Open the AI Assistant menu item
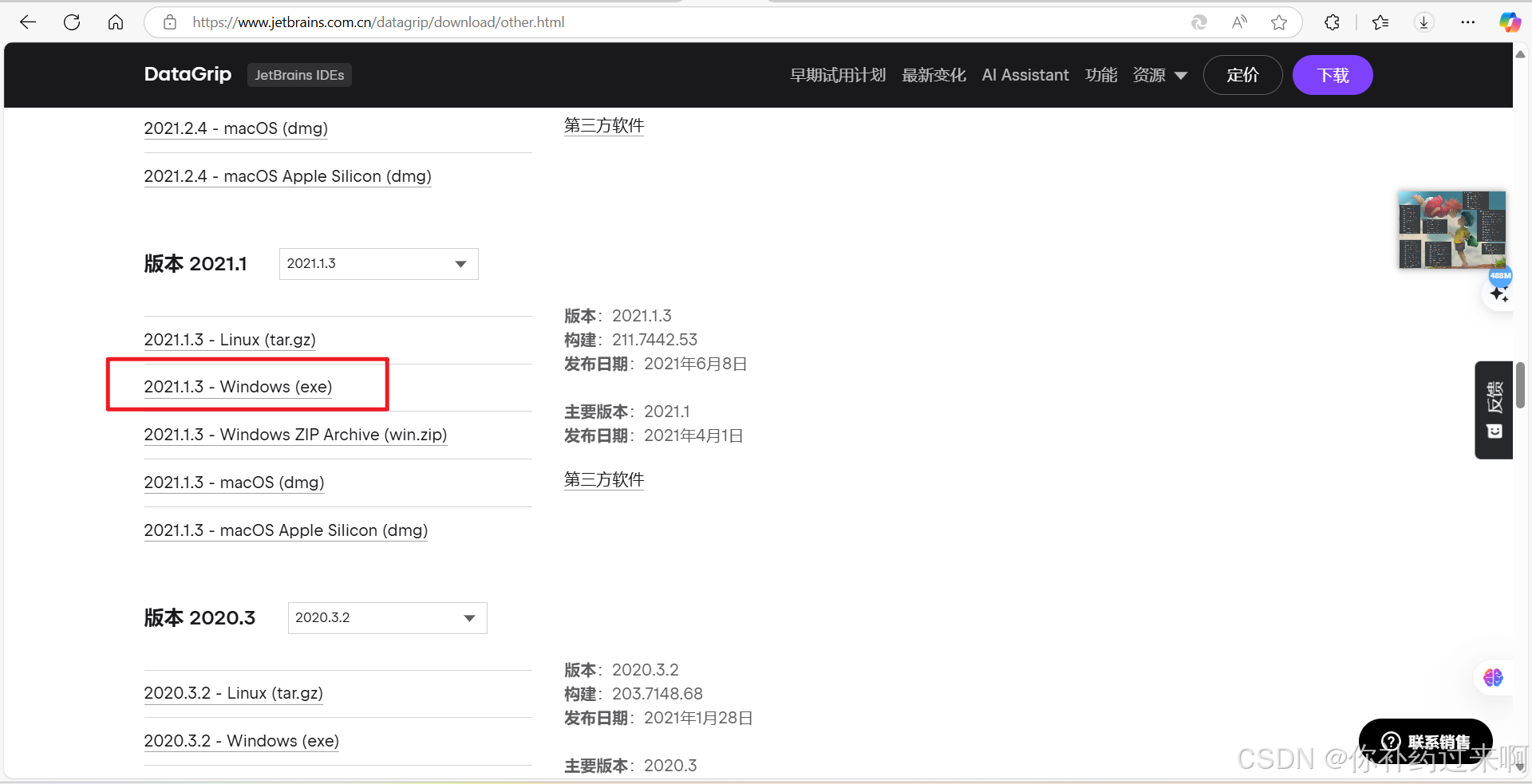 (1025, 75)
